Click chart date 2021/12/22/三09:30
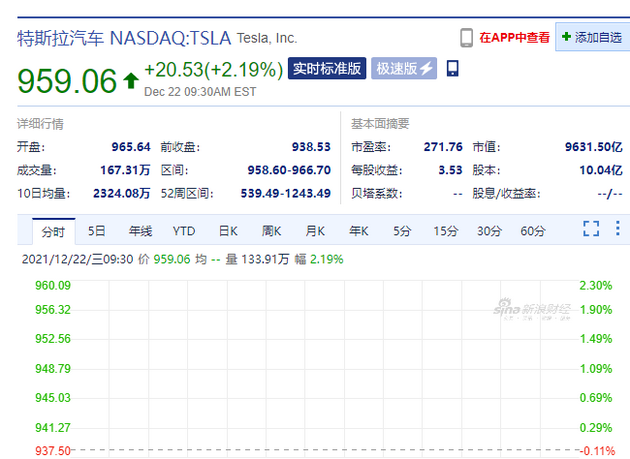 [x=78, y=259]
